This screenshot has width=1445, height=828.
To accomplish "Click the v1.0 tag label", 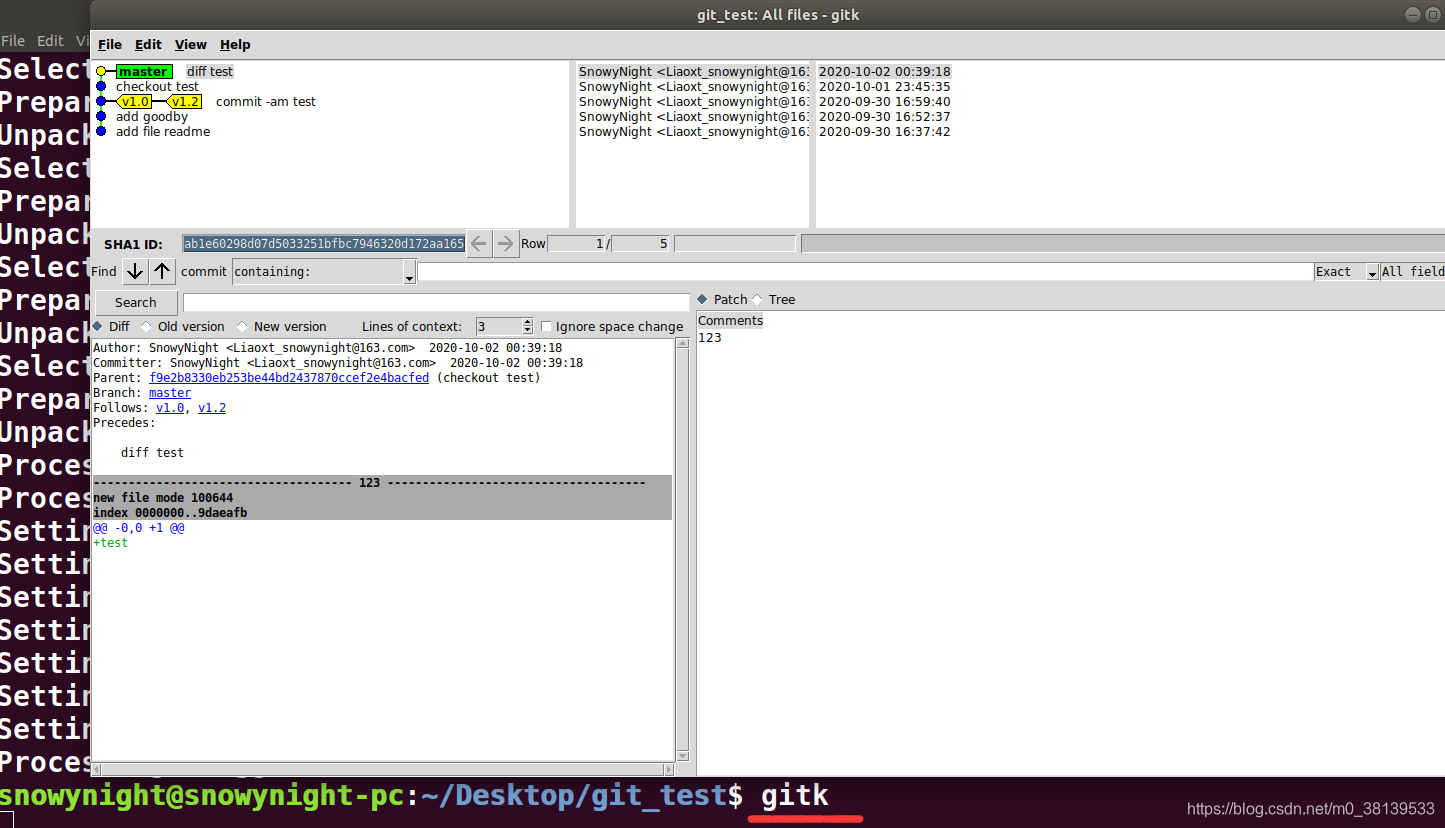I will tap(135, 102).
